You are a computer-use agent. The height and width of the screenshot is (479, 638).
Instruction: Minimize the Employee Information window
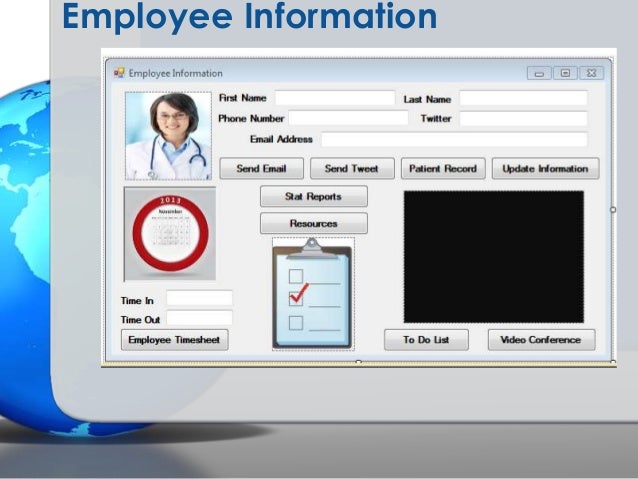[x=539, y=73]
